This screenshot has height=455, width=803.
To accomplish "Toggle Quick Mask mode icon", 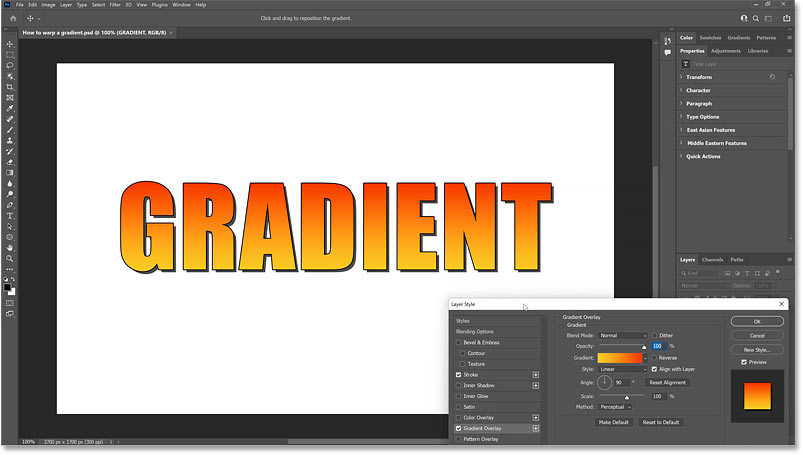I will point(10,303).
